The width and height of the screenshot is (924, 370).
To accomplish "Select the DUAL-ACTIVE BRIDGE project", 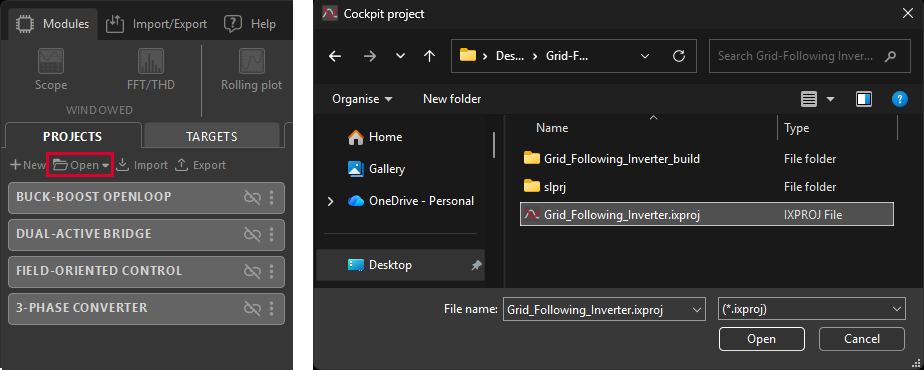I will 146,234.
